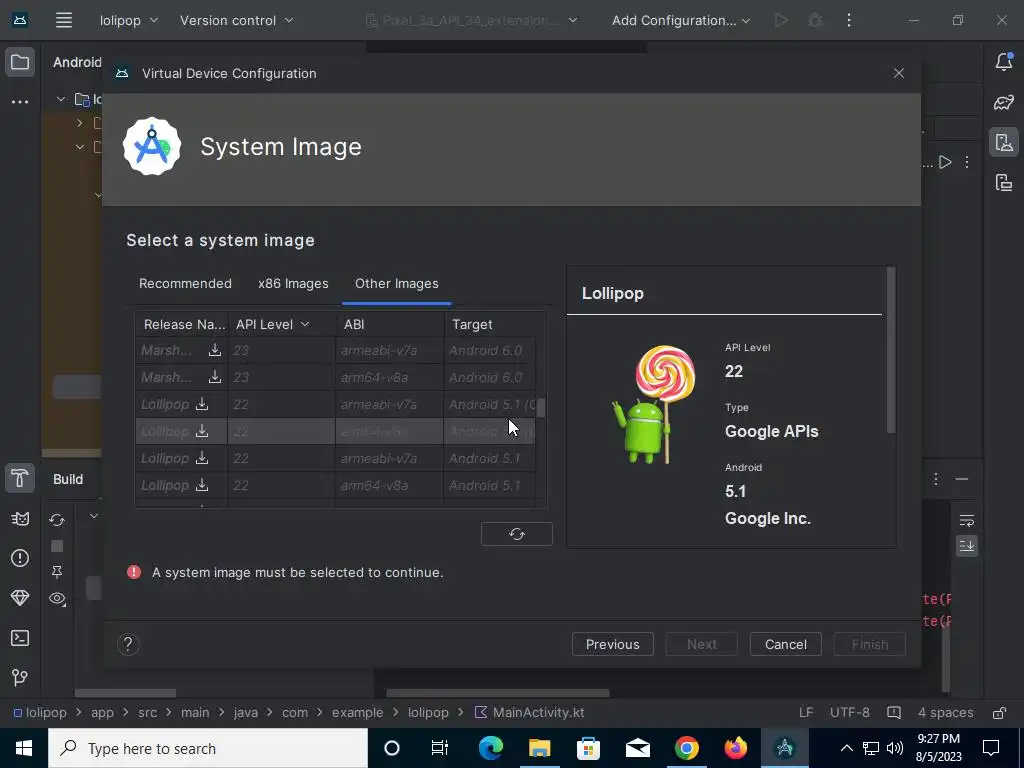The image size is (1024, 768).
Task: Open the More tool windows ellipsis
Action: (20, 102)
